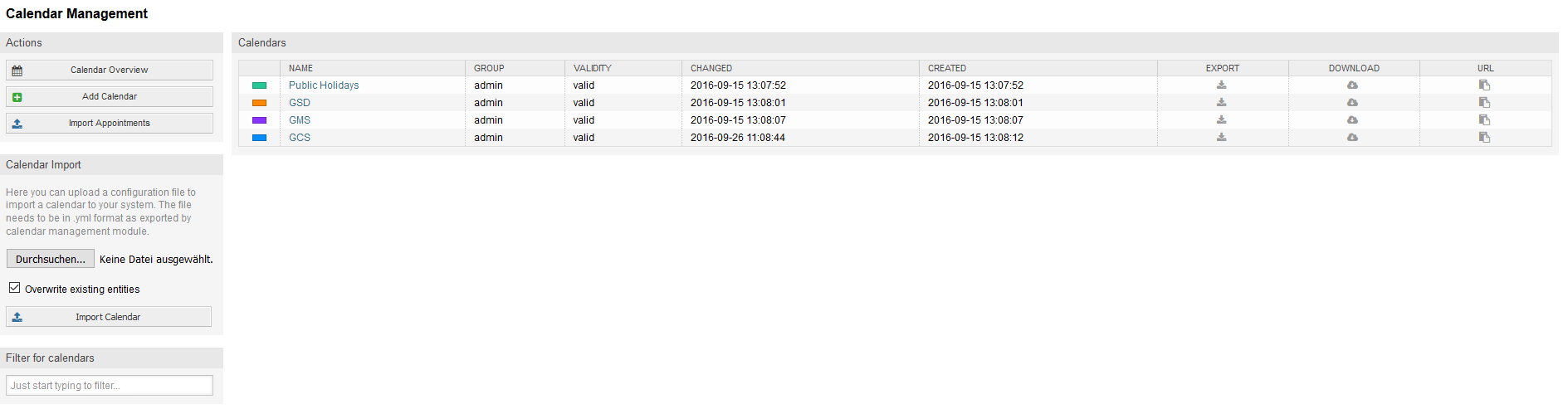This screenshot has height=409, width=1568.
Task: Open the GMS calendar link
Action: [x=300, y=120]
